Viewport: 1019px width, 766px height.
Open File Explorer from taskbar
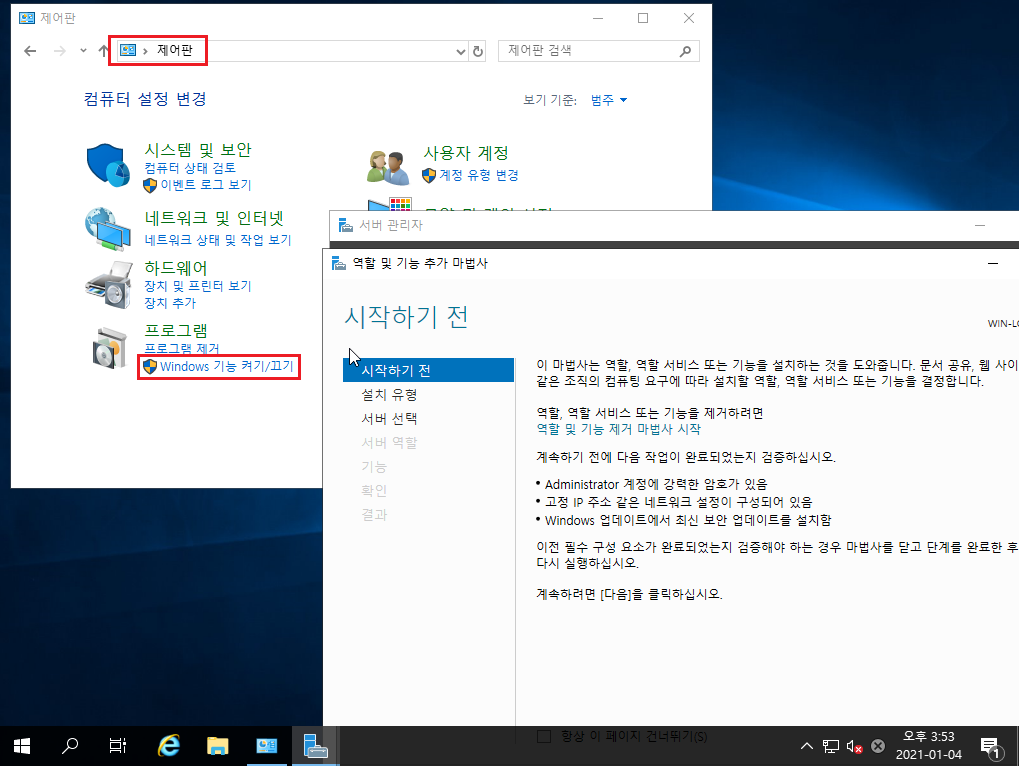[218, 746]
